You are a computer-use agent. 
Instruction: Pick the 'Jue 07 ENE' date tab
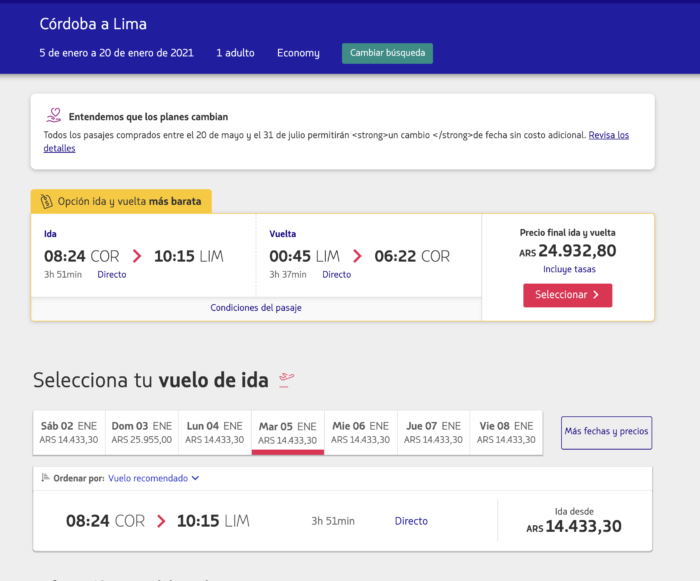[434, 432]
